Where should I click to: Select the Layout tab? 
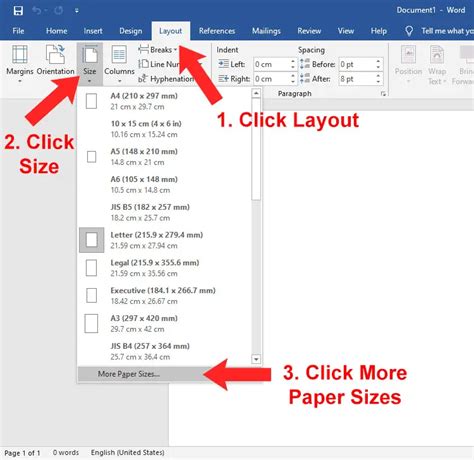click(171, 31)
